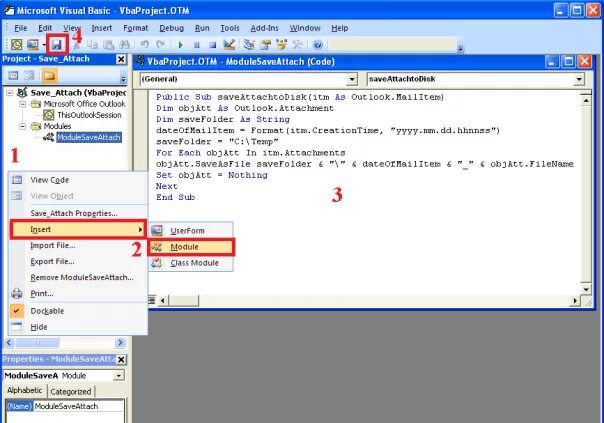Screen dimensions: 604x423
Task: Click the Toolbox icon in the toolbar
Action: coord(297,45)
